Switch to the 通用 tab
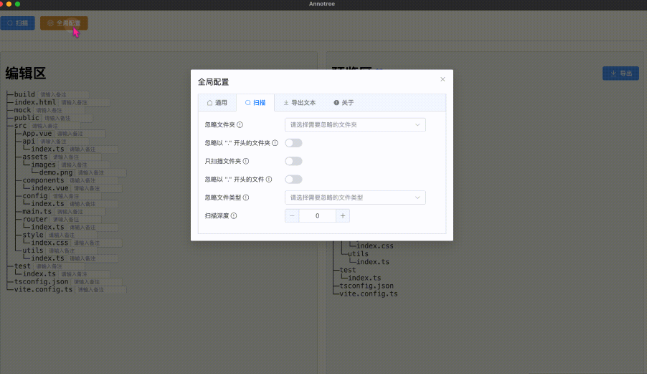647x374 pixels. point(217,103)
